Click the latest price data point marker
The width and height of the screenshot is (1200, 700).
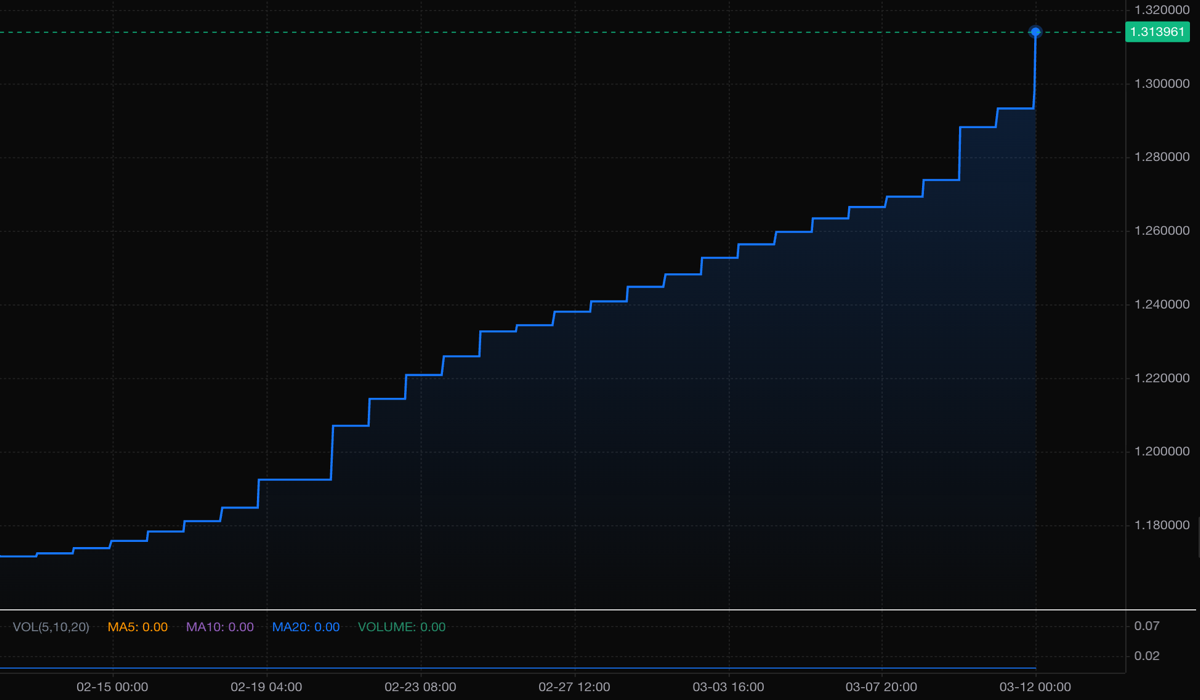1035,32
